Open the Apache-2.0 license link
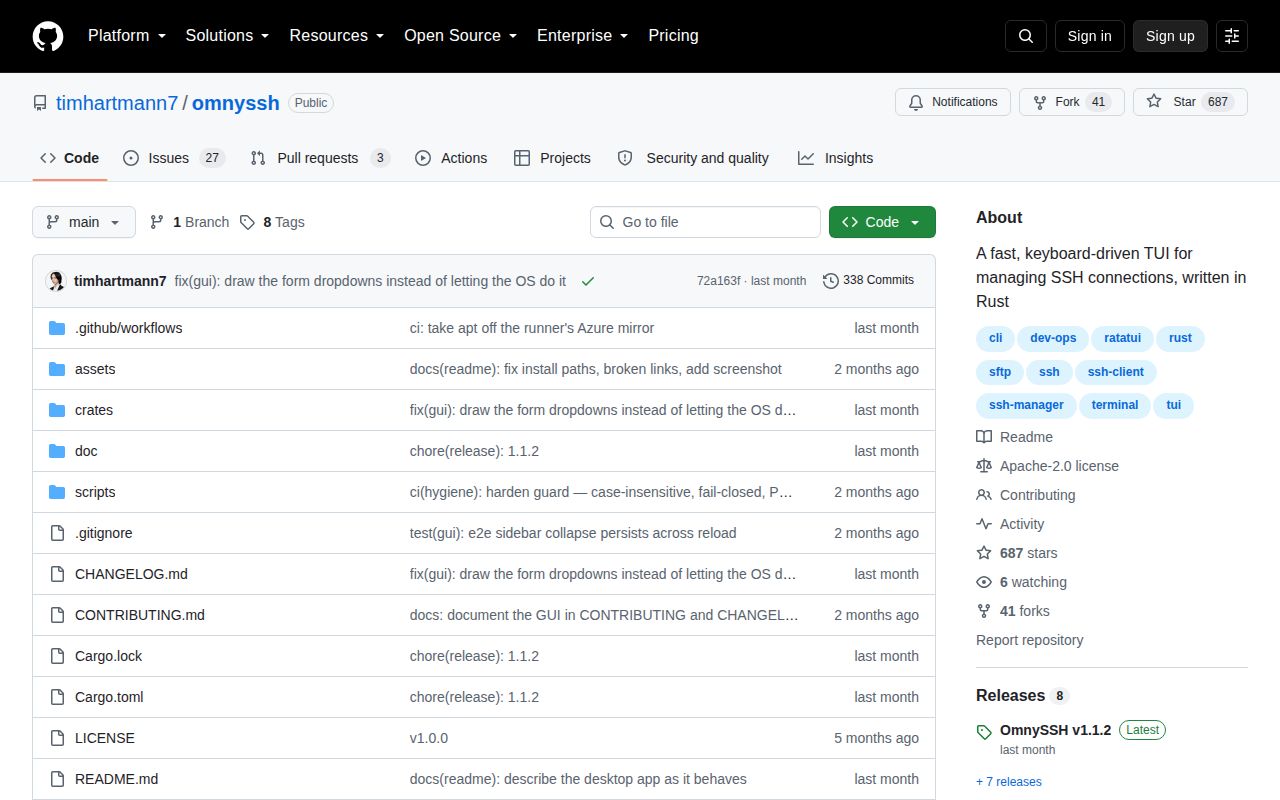 [1048, 466]
